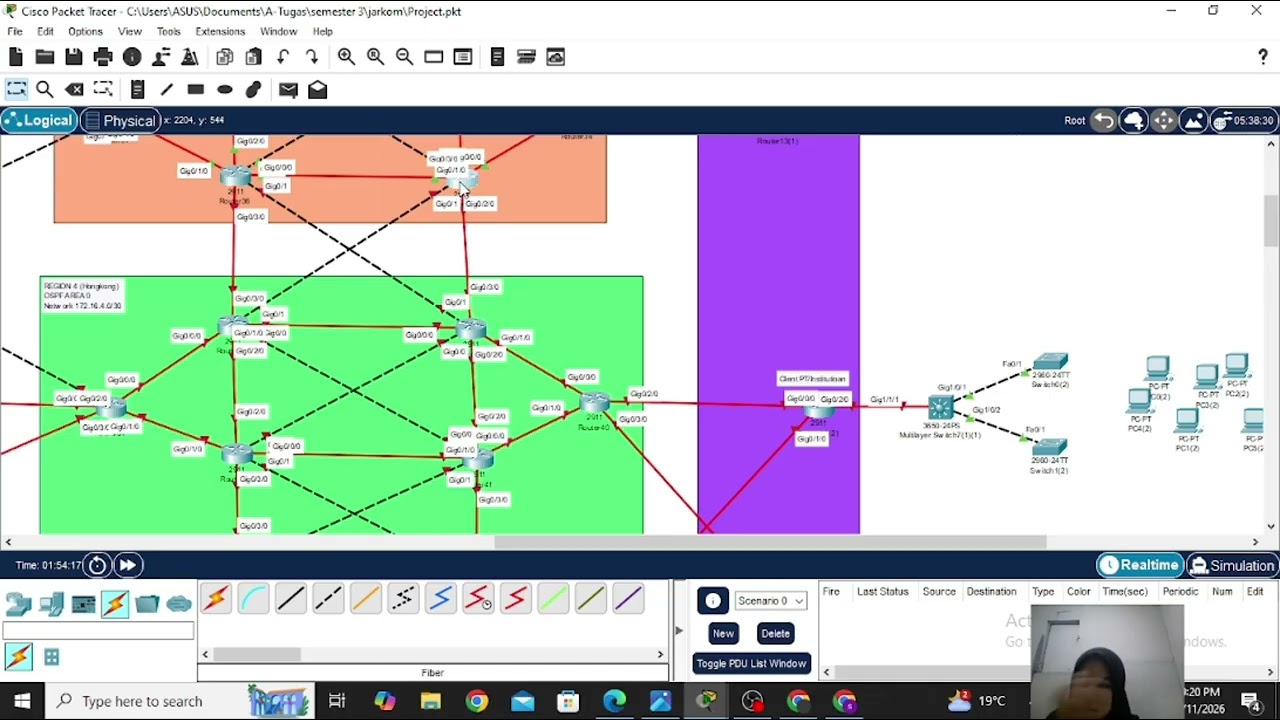
Task: Save the project with the floppy disk icon
Action: pos(74,57)
